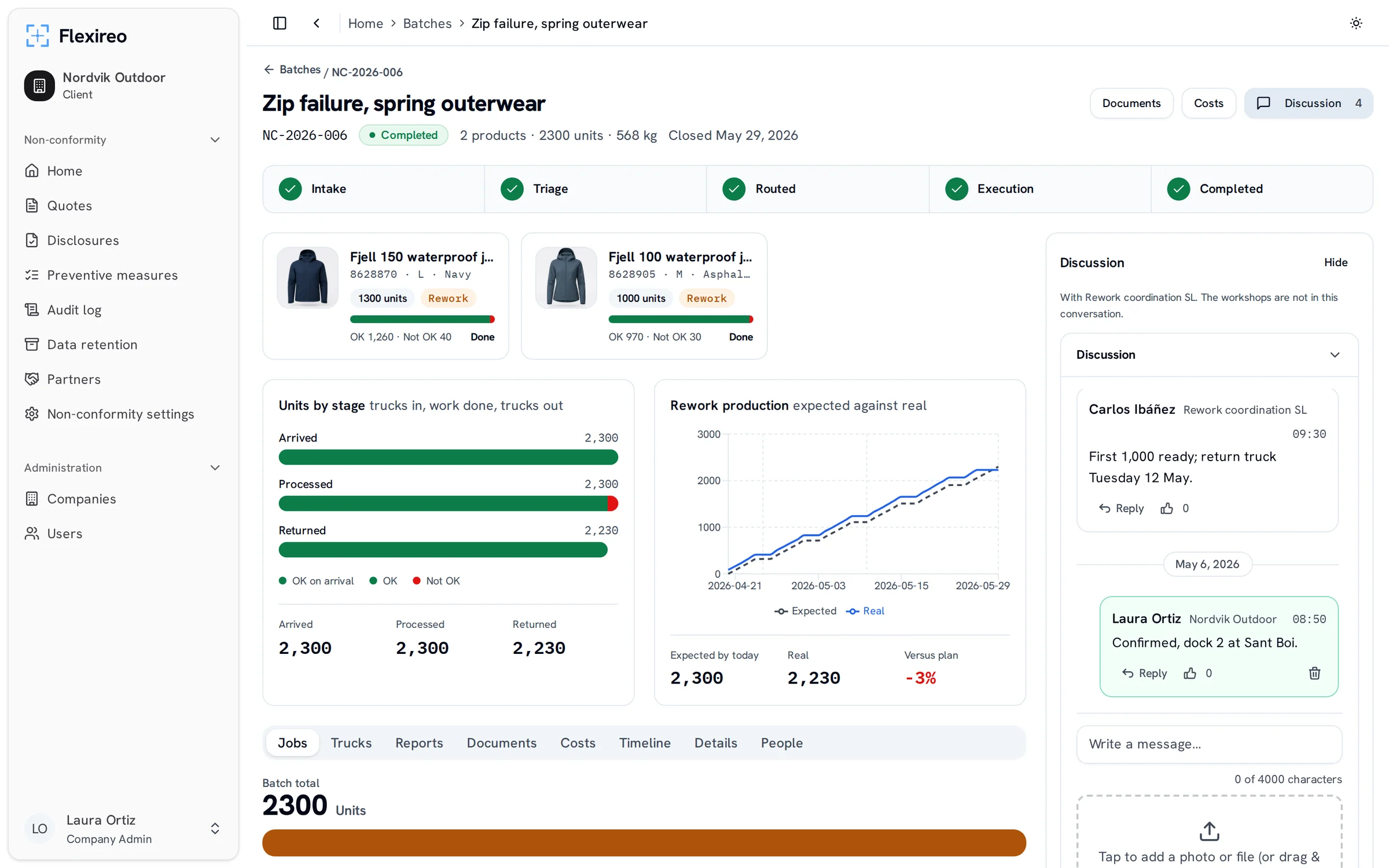
Task: Click the Processed units bar
Action: pos(448,503)
